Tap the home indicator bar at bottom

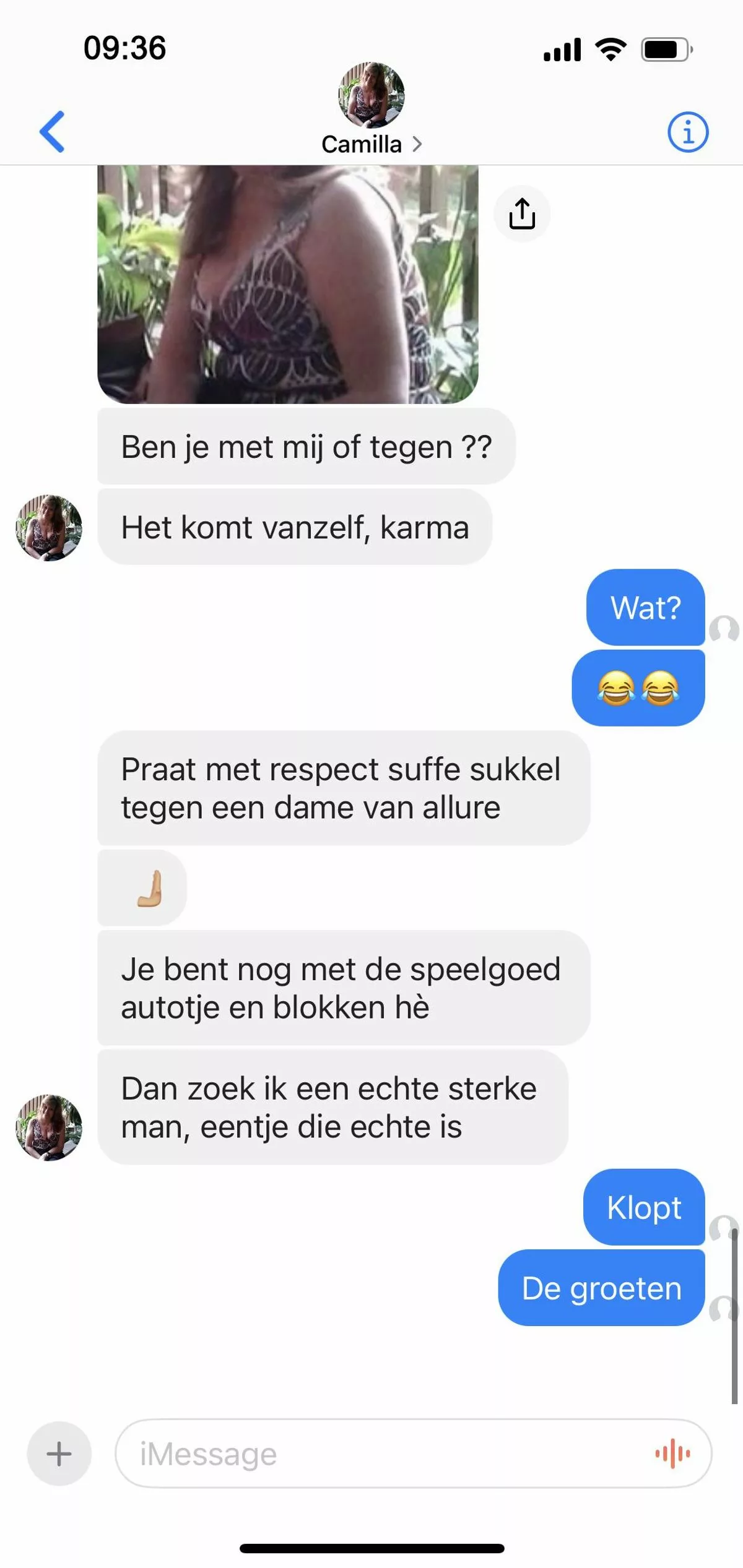tap(371, 1548)
